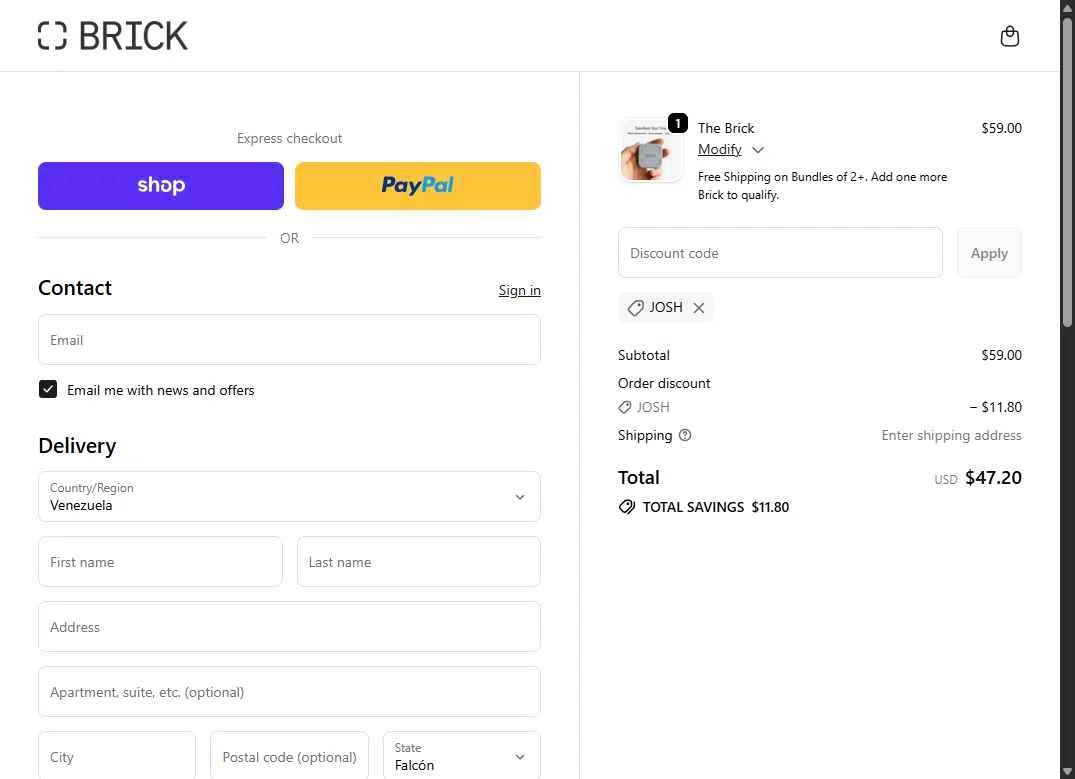
Task: Click the First name field
Action: coord(160,562)
